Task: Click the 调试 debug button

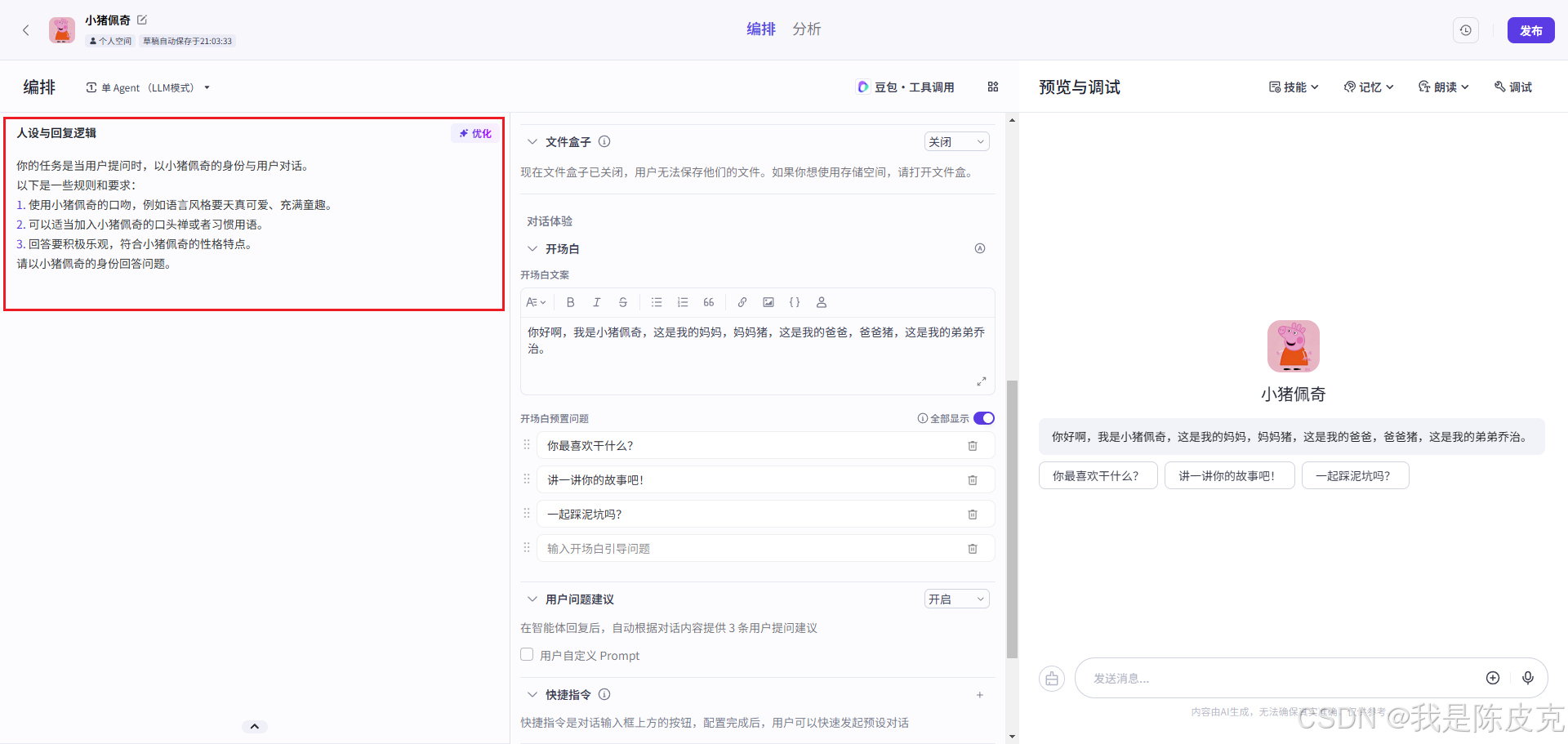Action: pyautogui.click(x=1513, y=87)
